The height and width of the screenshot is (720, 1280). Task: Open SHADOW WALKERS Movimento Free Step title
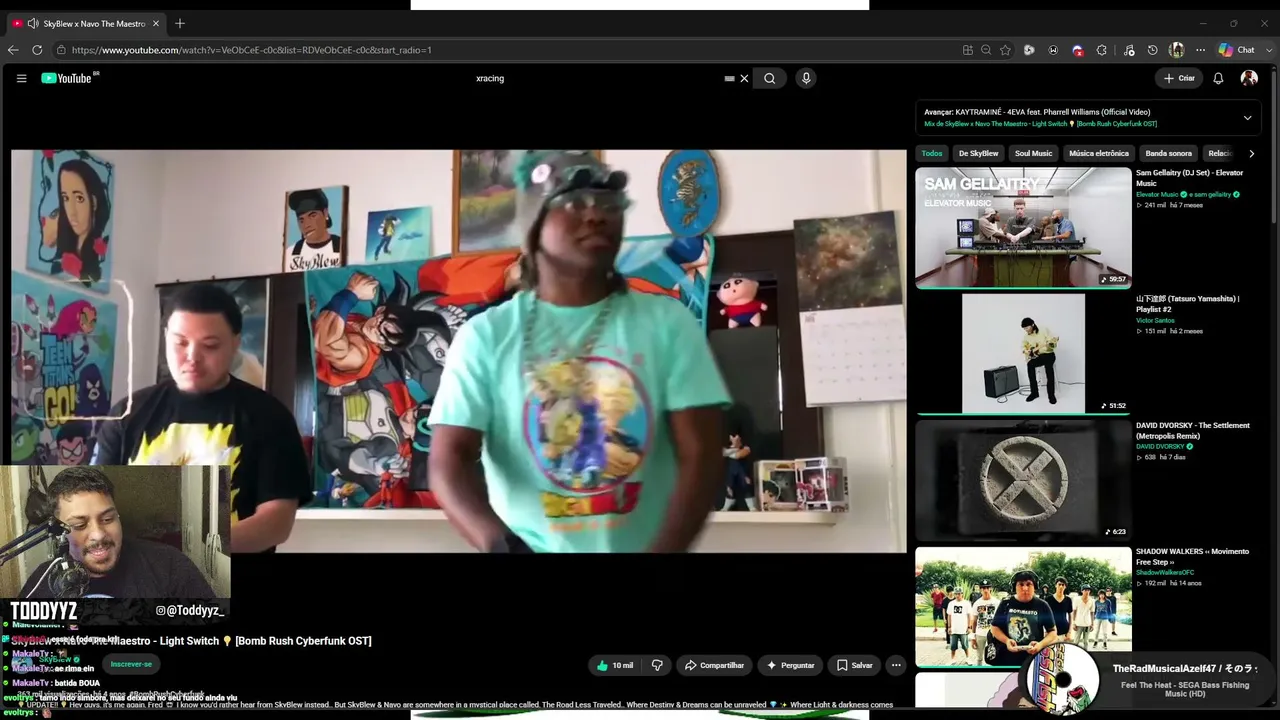coord(1192,557)
